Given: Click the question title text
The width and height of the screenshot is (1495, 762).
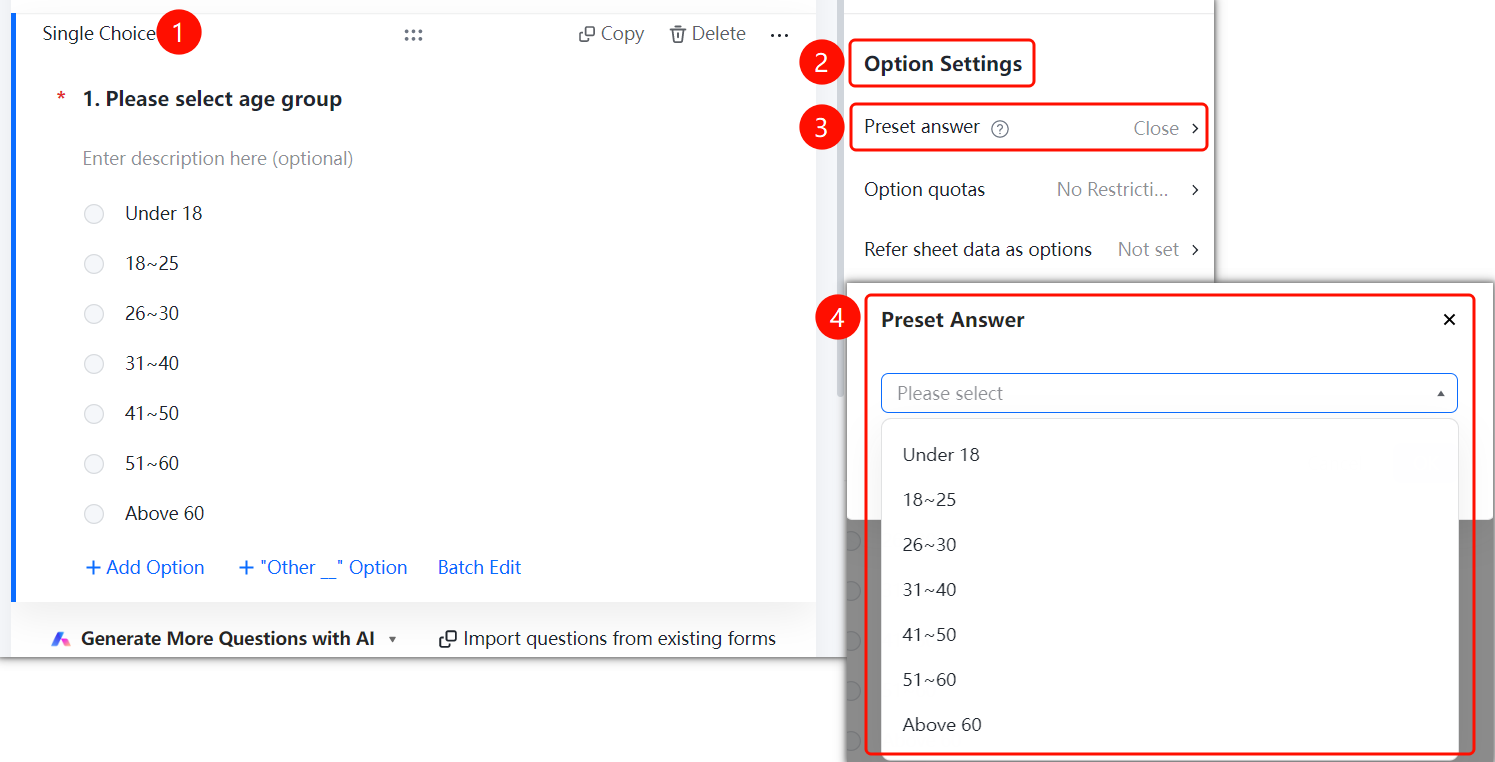Looking at the screenshot, I should [212, 99].
